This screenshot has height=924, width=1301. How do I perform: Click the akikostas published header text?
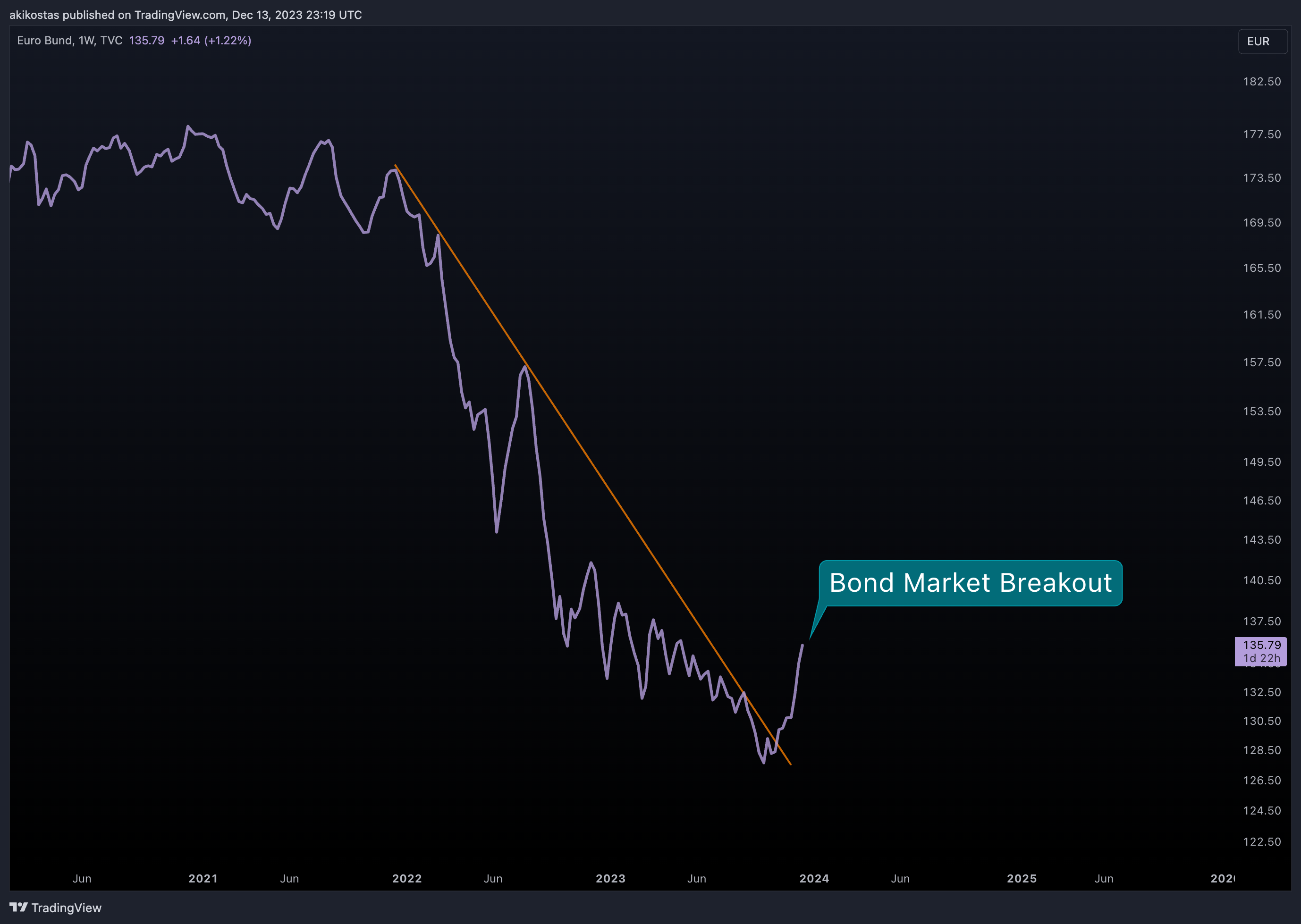coord(186,15)
